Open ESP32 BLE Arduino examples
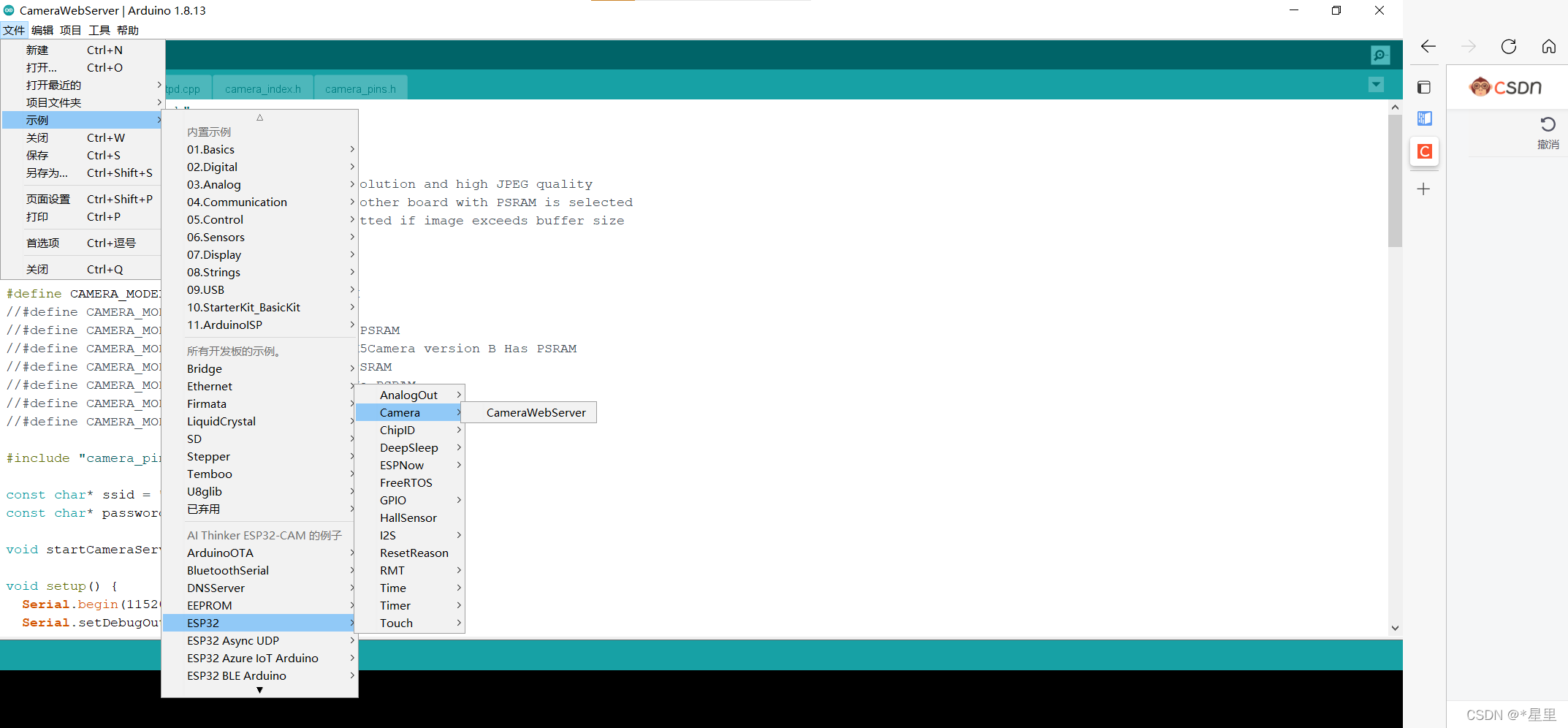The image size is (1568, 728). [x=259, y=675]
